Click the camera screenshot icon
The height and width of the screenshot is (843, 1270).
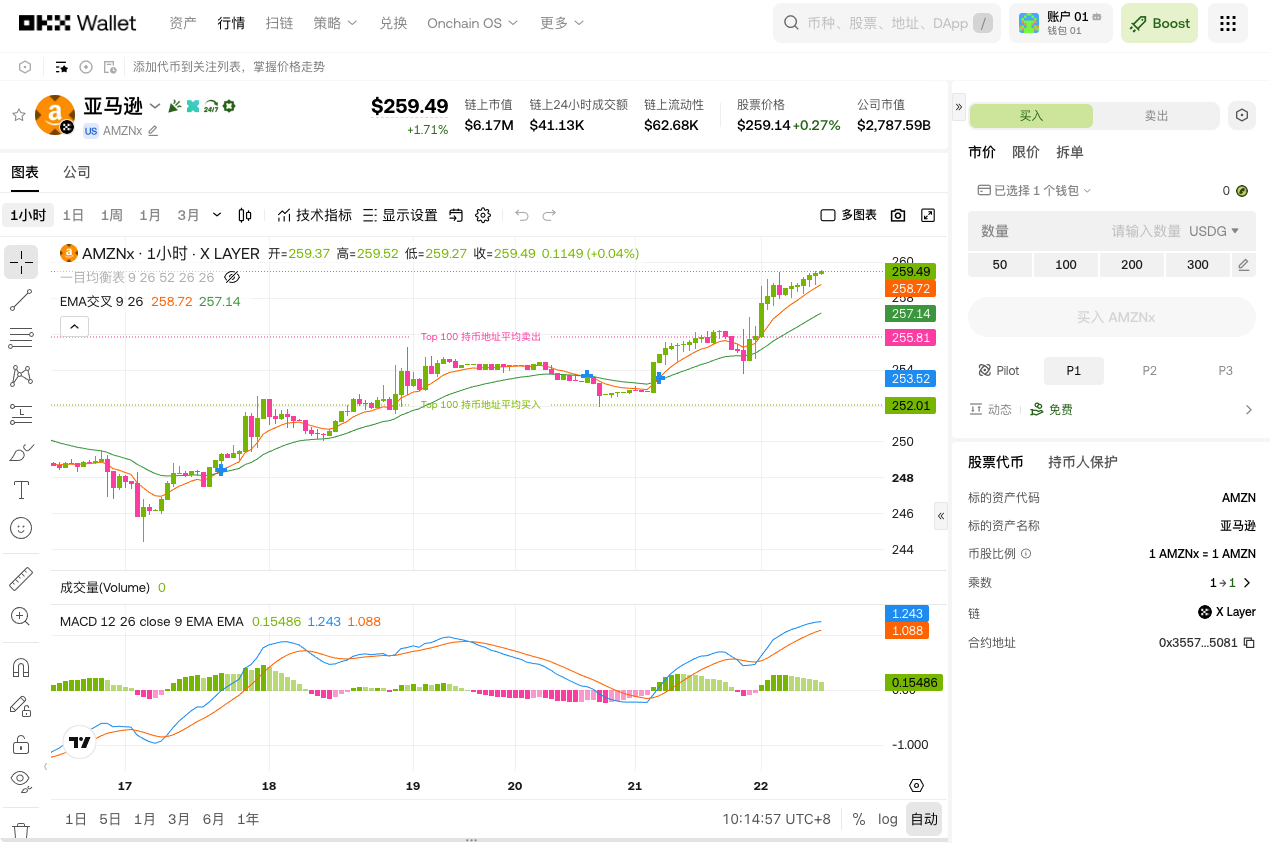898,215
